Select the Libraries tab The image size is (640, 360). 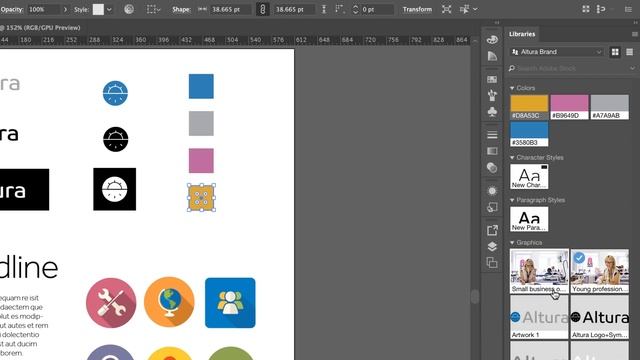pos(522,34)
